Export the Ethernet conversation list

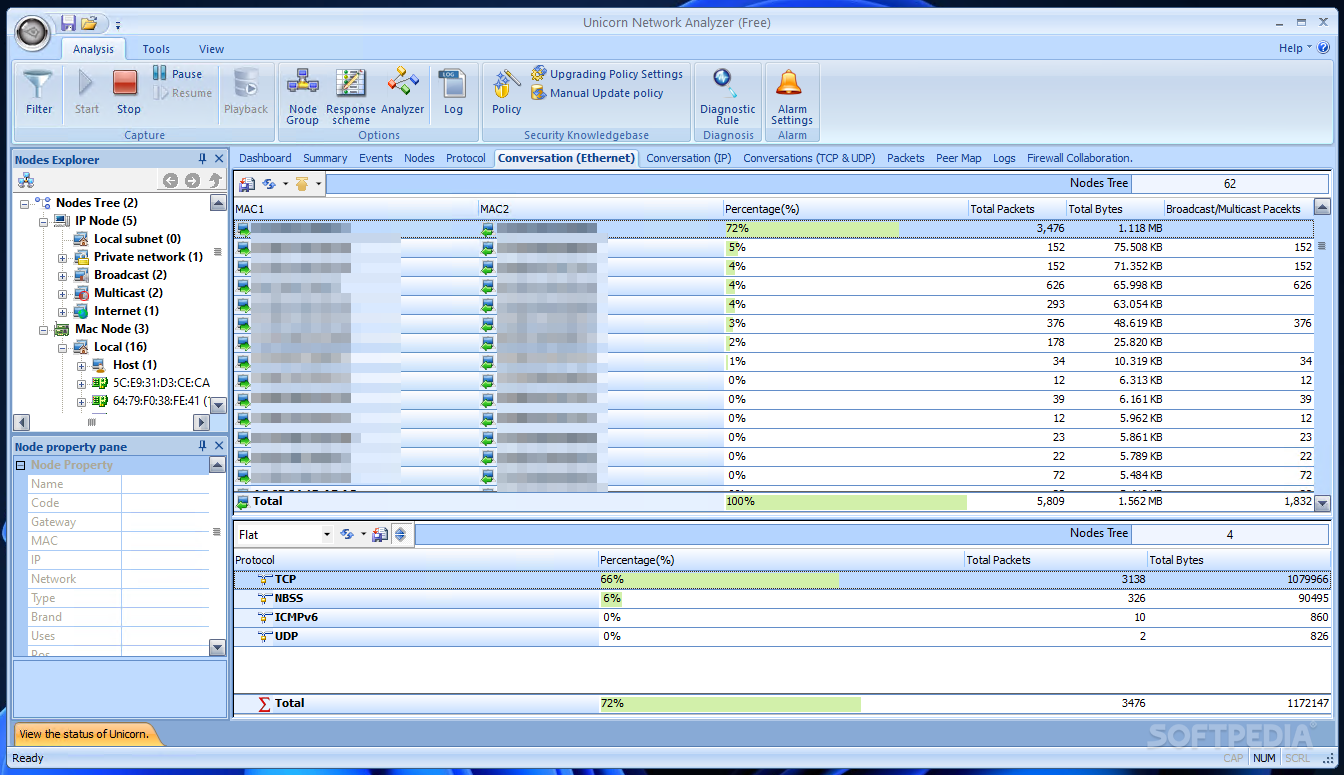click(246, 184)
